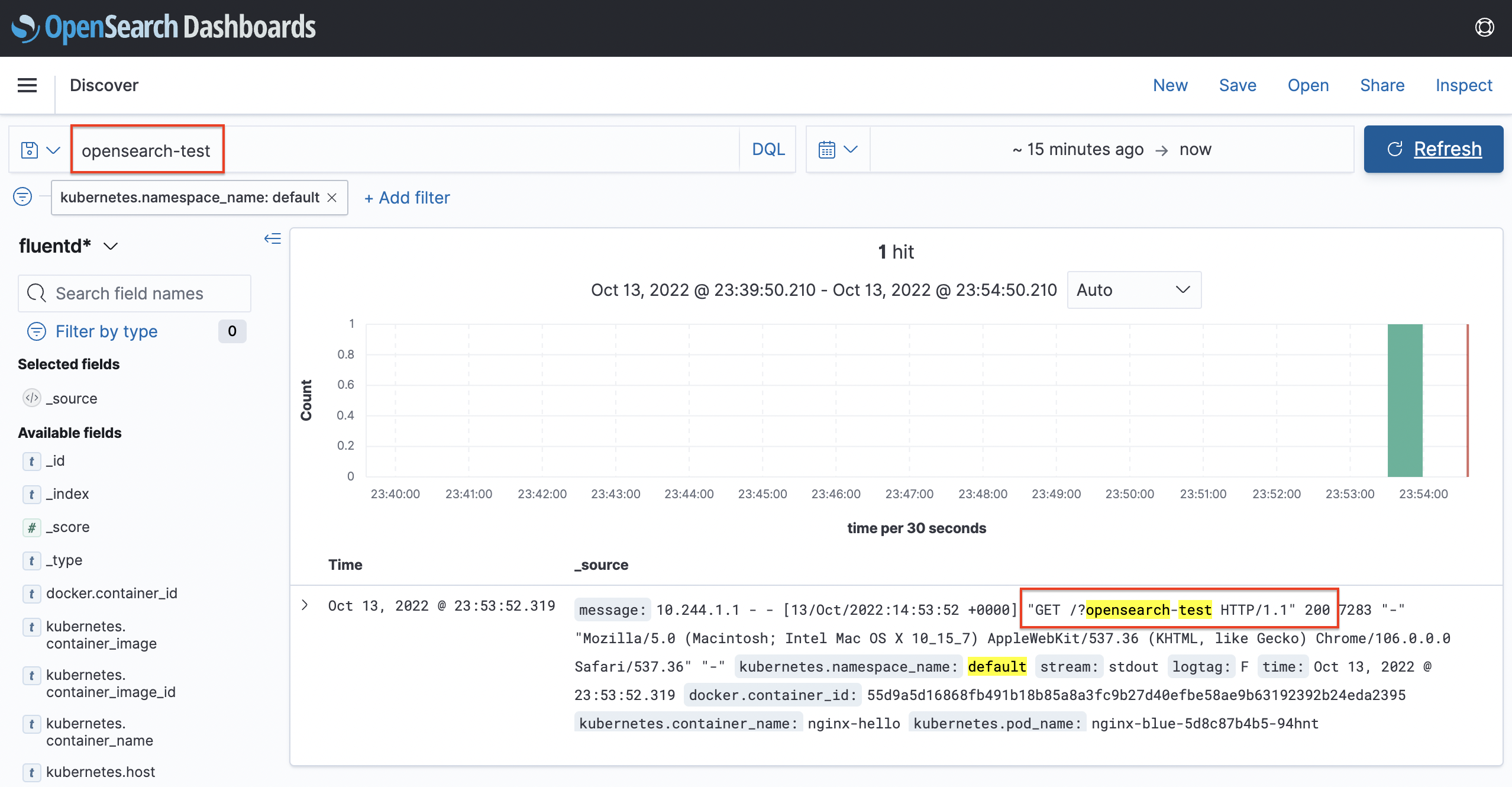Open the saved queries menu
The image size is (1512, 787).
click(x=40, y=150)
